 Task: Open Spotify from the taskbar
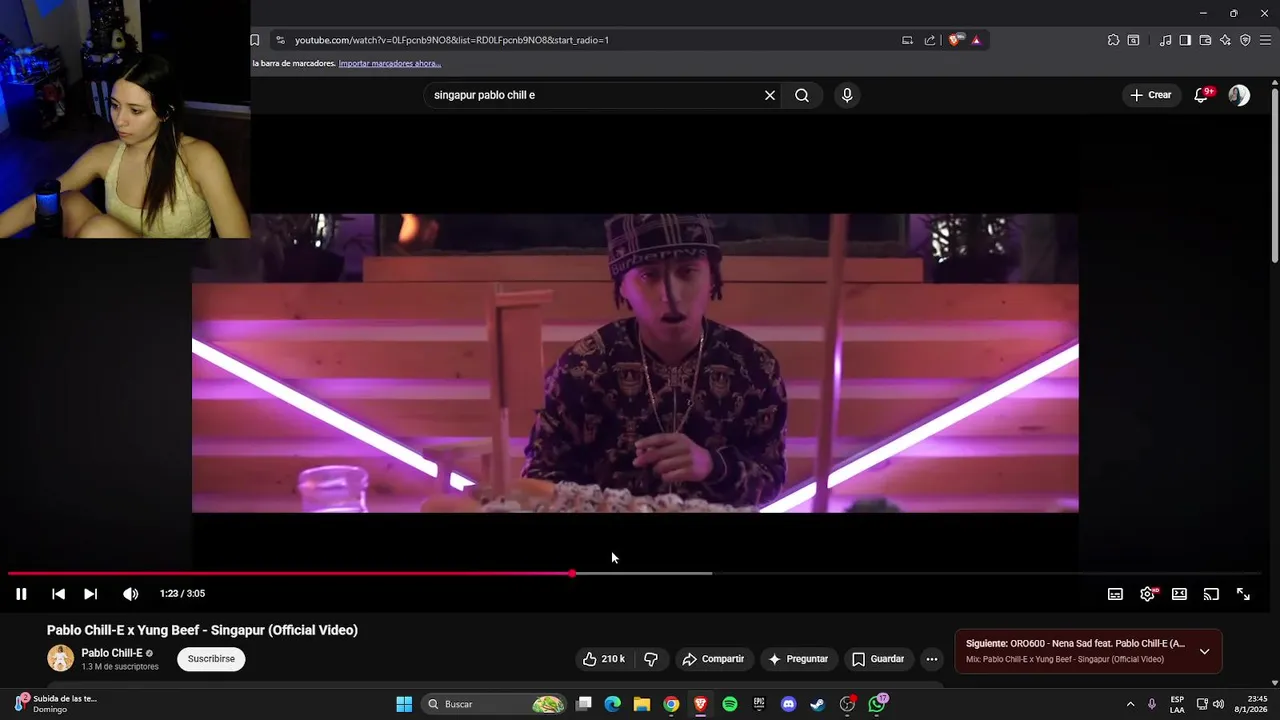point(730,704)
